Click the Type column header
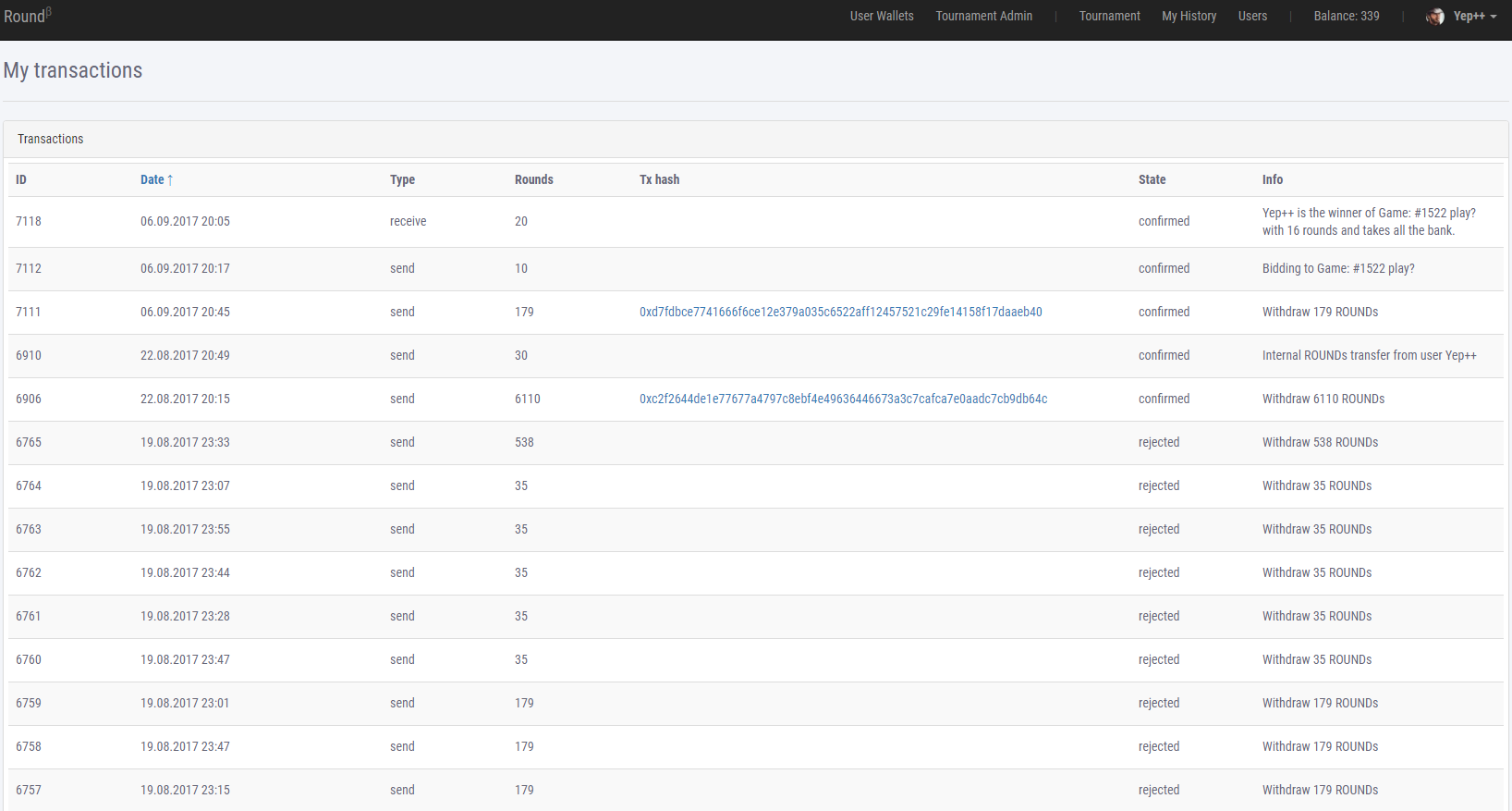The image size is (1512, 811). [402, 179]
